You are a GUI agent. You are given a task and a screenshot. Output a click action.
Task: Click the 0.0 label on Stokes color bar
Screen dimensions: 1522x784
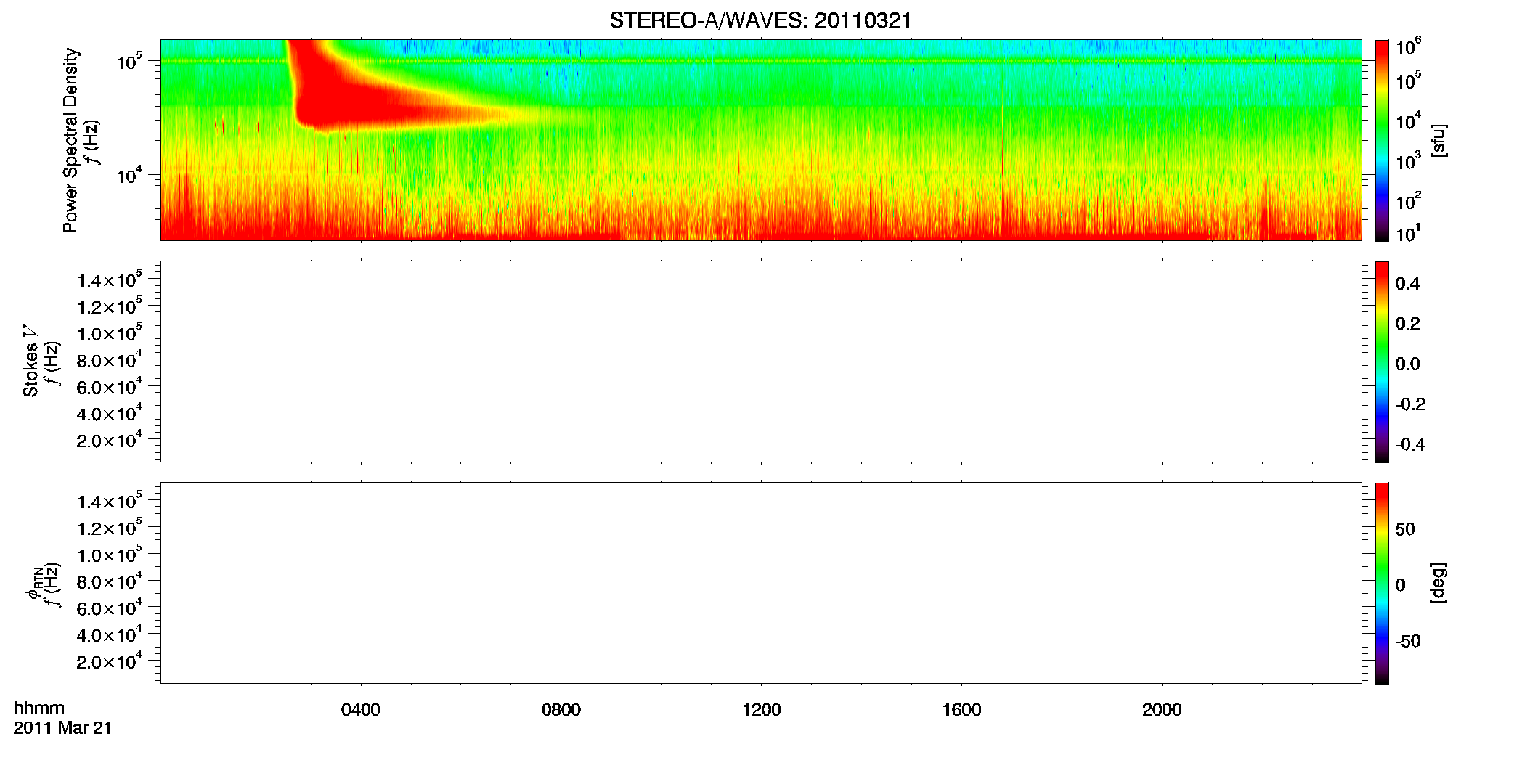point(1407,364)
